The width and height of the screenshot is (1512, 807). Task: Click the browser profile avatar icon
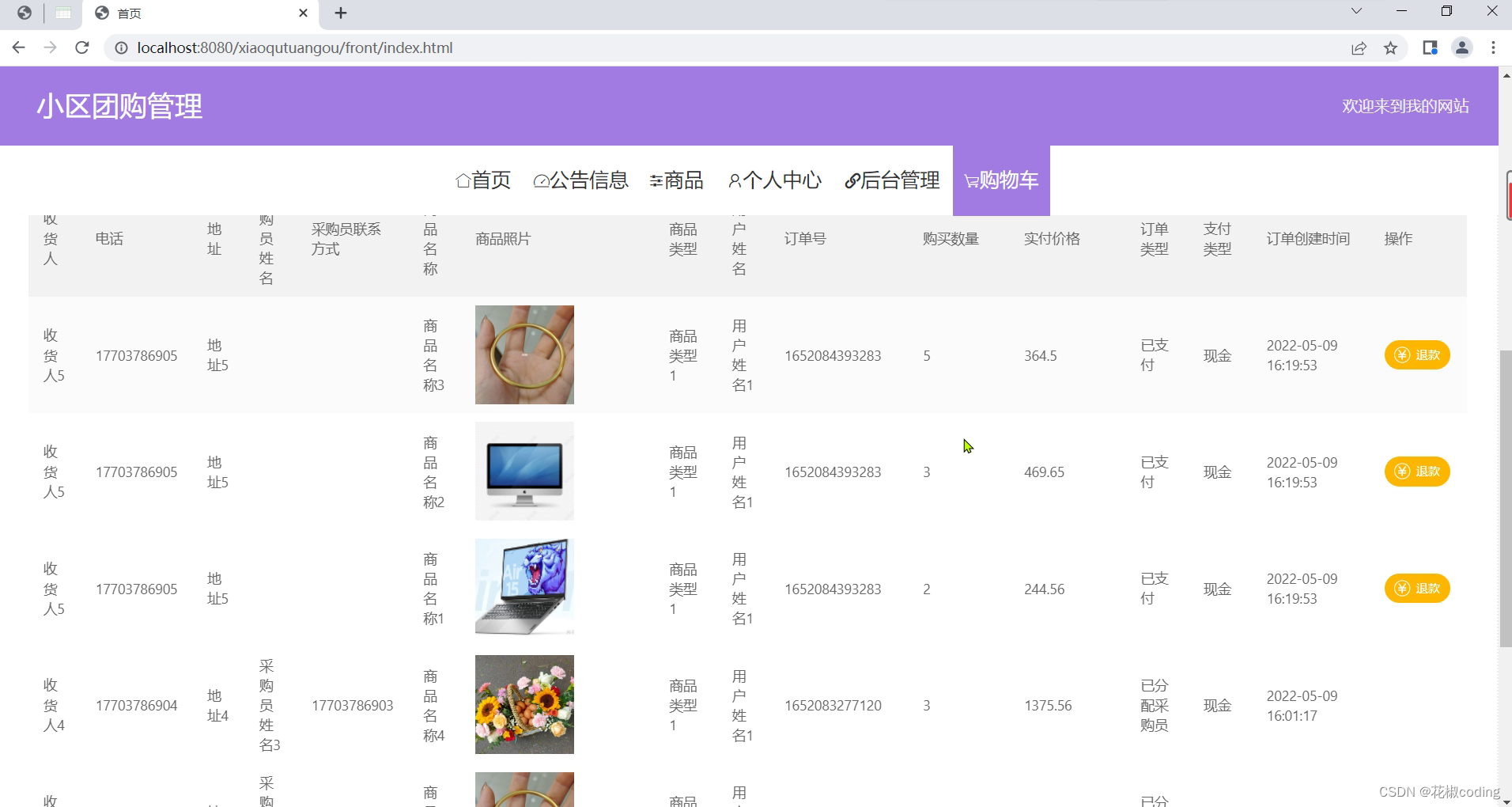click(1461, 47)
